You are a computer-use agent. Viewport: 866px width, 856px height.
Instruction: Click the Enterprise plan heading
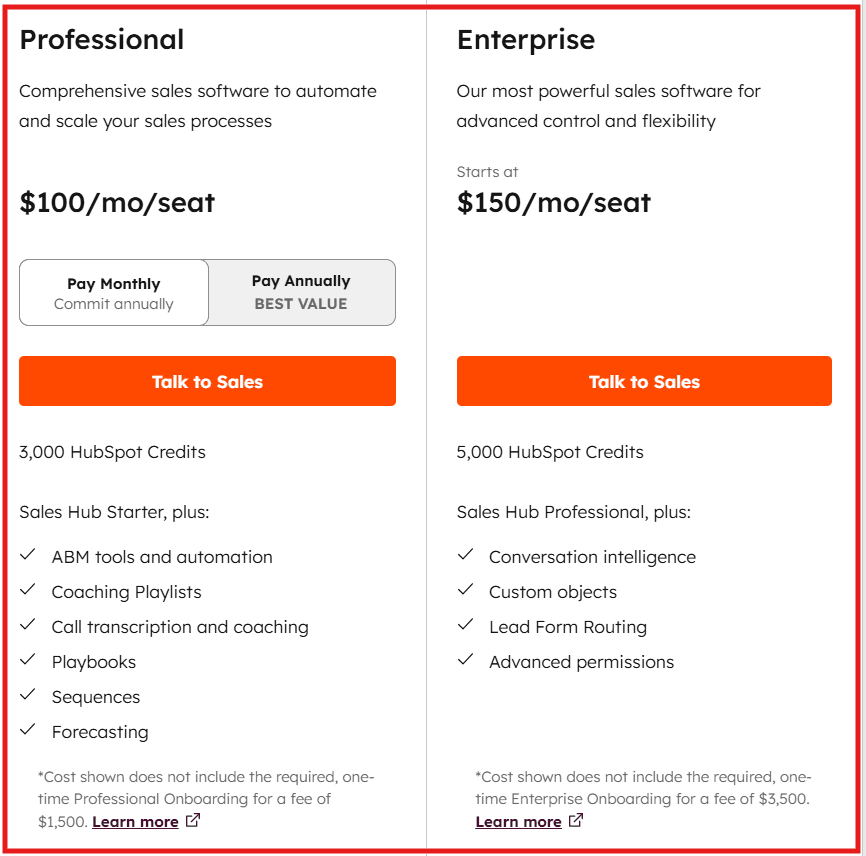(x=525, y=40)
